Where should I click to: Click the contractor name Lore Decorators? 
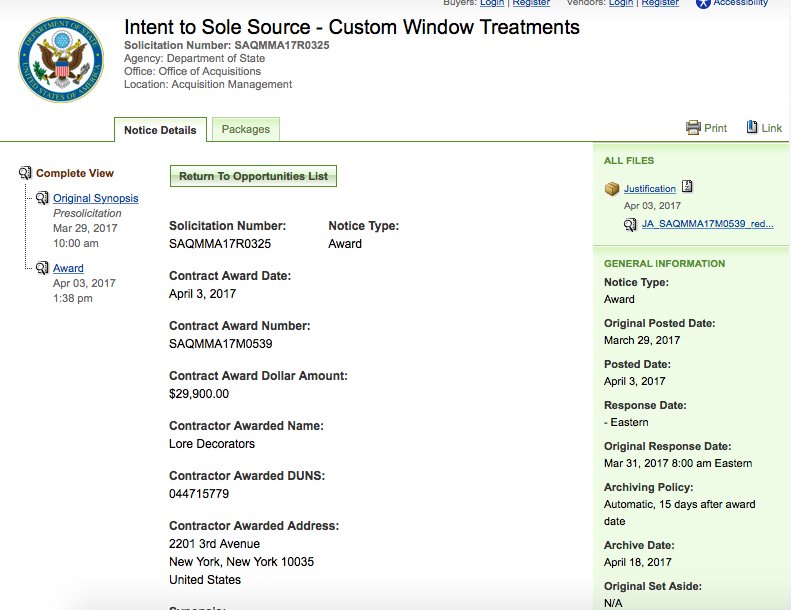point(212,443)
